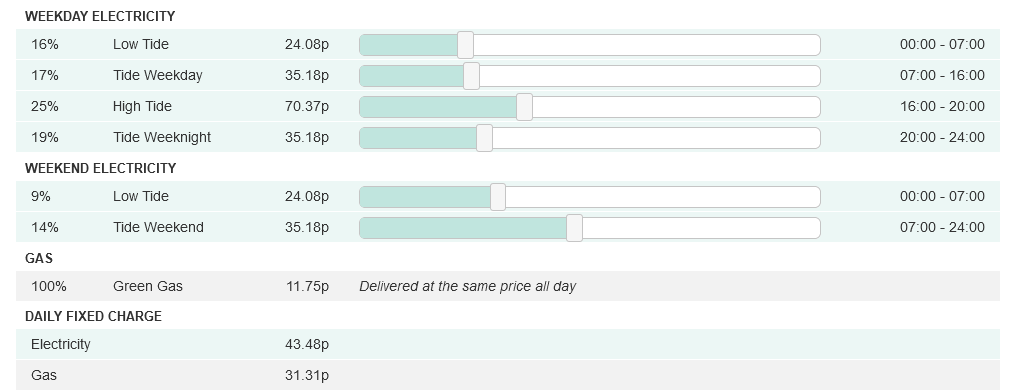Click the 25% High Tide usage percentage
Viewport: 1016px width, 391px height.
pyautogui.click(x=45, y=106)
